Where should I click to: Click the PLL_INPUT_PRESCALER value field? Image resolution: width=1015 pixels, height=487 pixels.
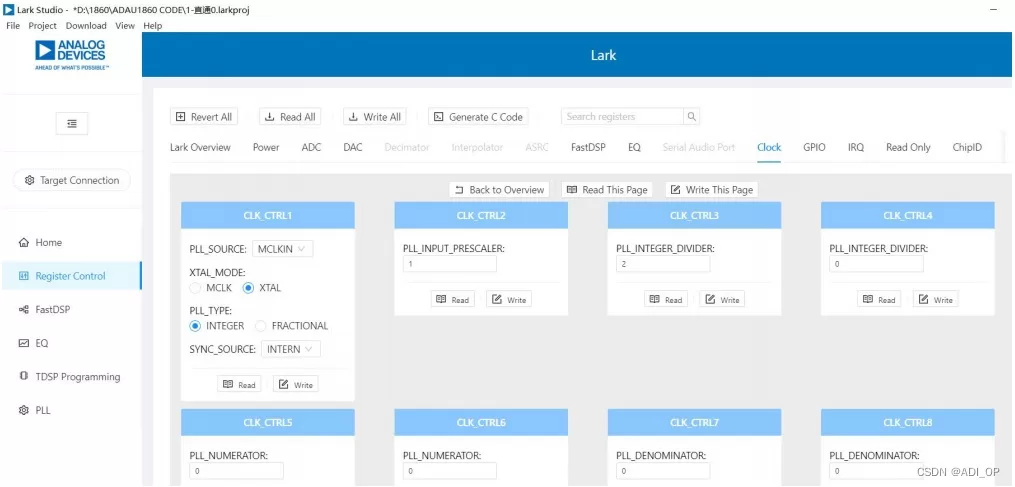point(450,264)
